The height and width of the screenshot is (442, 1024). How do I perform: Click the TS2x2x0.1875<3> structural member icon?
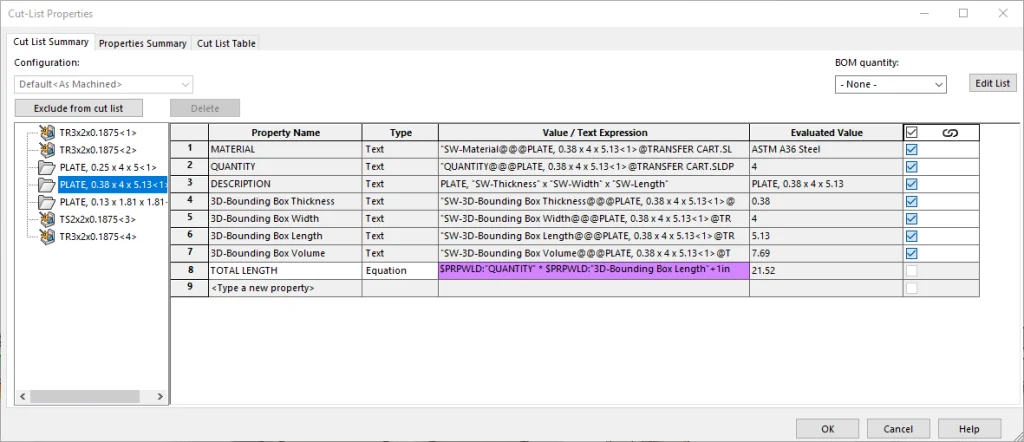47,219
